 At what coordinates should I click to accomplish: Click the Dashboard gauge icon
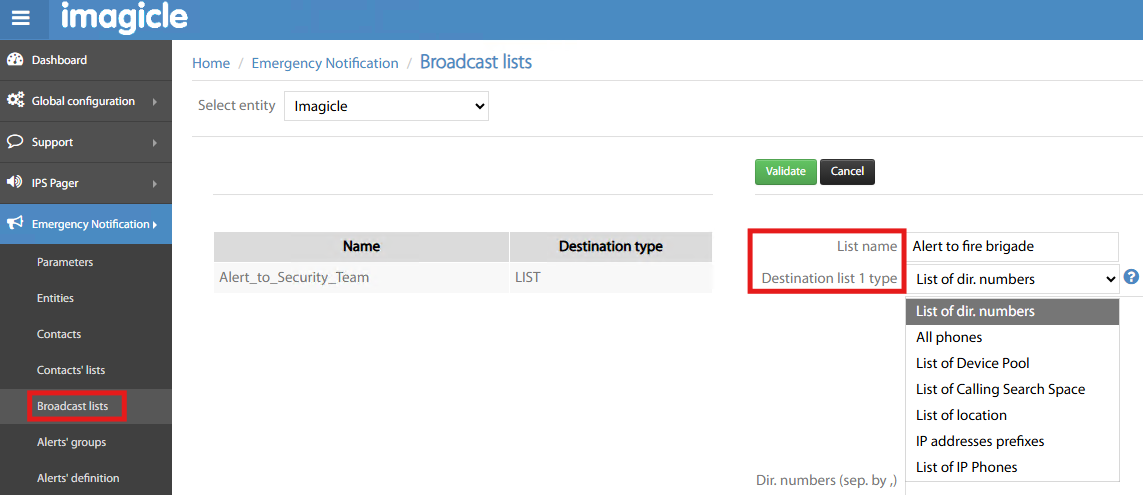click(x=15, y=60)
